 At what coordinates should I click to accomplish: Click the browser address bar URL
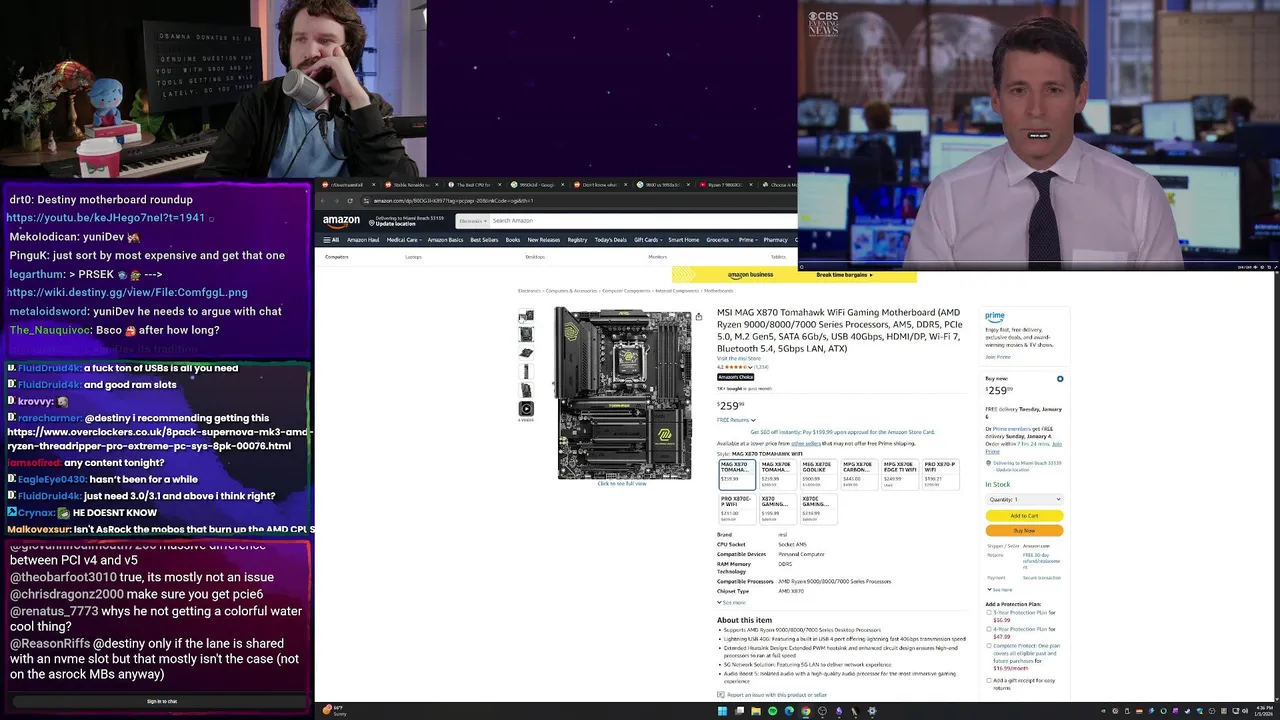pyautogui.click(x=454, y=201)
